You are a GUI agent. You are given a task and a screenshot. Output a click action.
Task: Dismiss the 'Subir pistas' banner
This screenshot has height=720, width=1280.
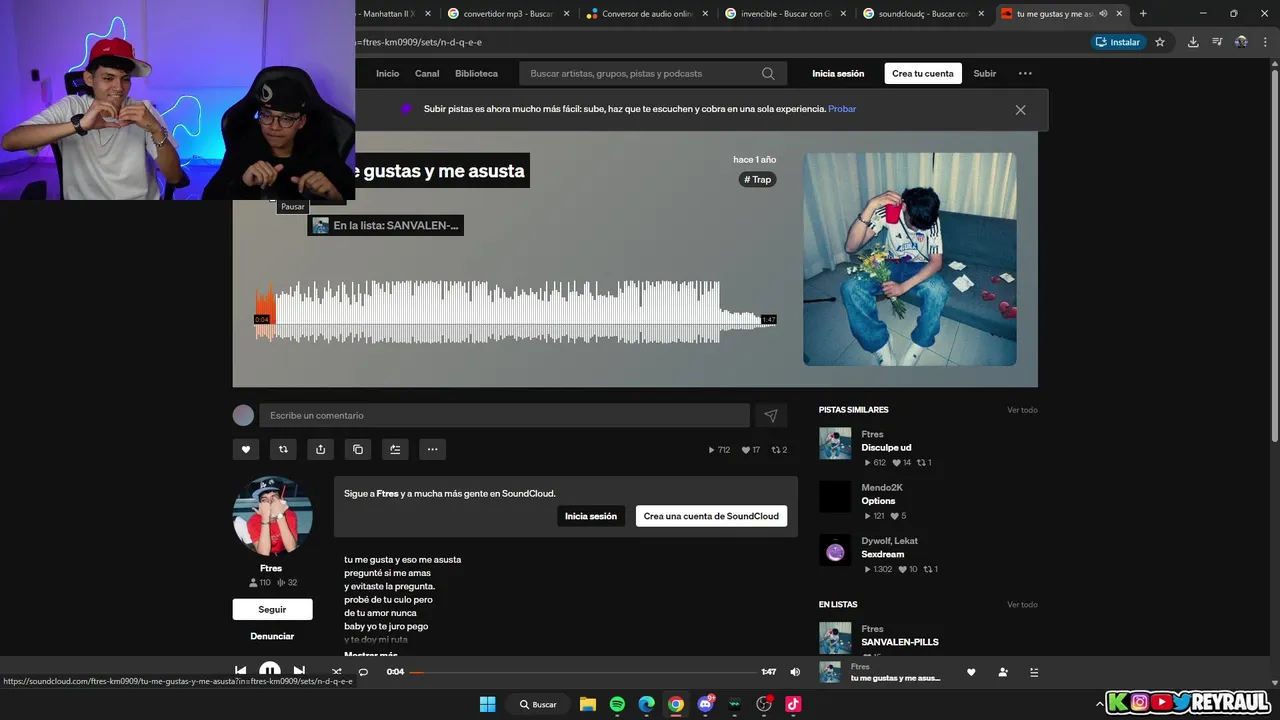1020,110
